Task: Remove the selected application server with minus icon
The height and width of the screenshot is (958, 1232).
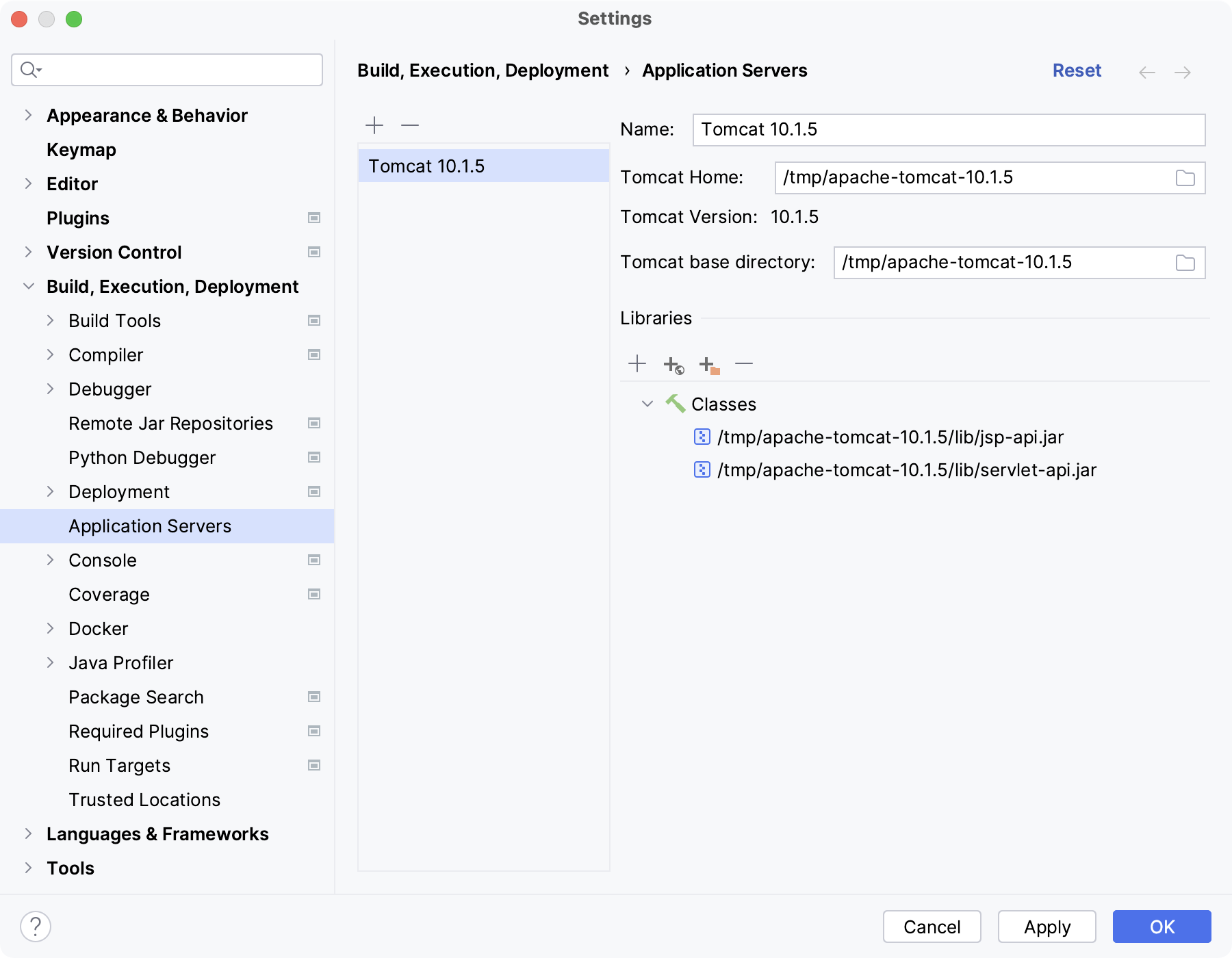Action: point(410,125)
